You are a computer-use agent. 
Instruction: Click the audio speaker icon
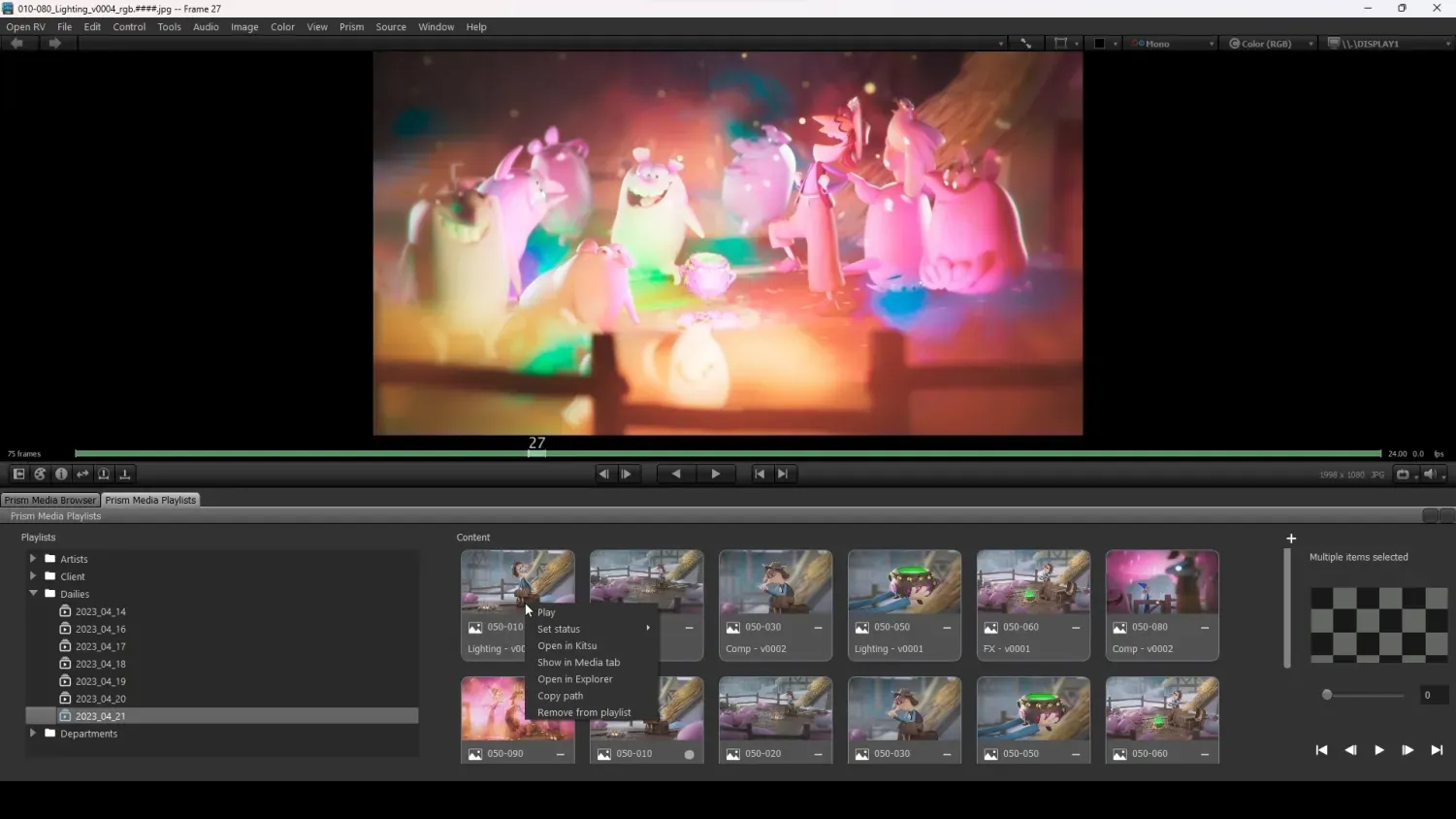click(x=1430, y=475)
